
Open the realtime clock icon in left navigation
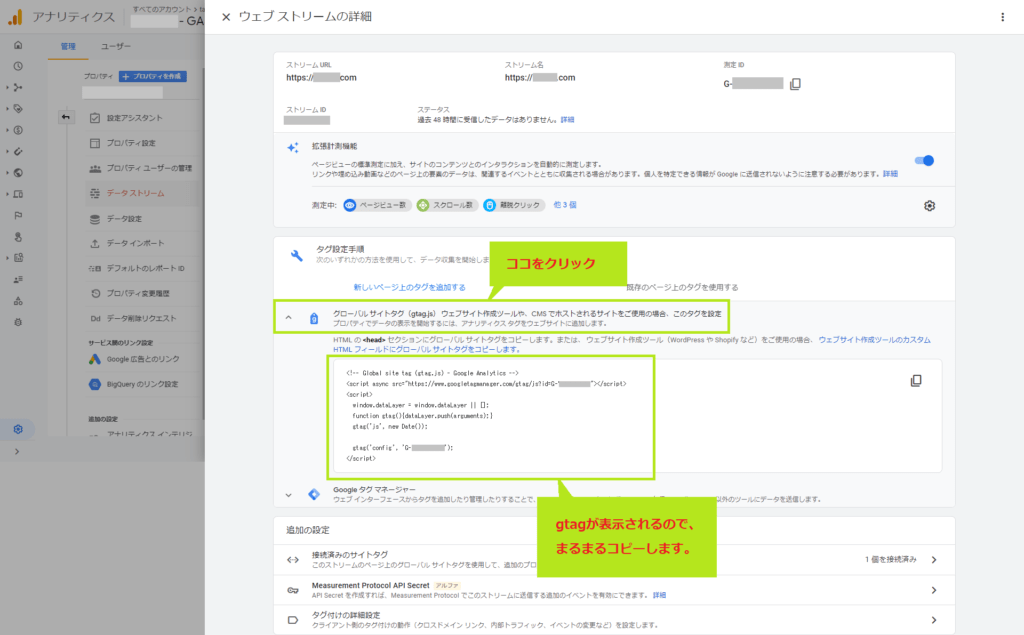(18, 66)
